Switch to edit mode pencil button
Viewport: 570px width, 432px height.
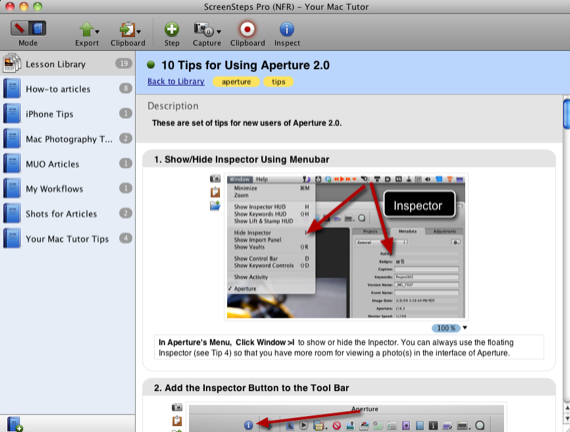click(x=20, y=28)
